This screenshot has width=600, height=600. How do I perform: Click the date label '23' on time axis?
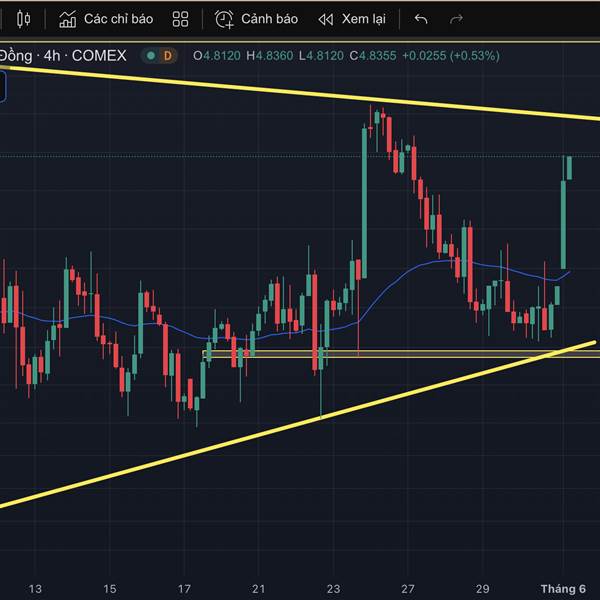click(x=333, y=589)
